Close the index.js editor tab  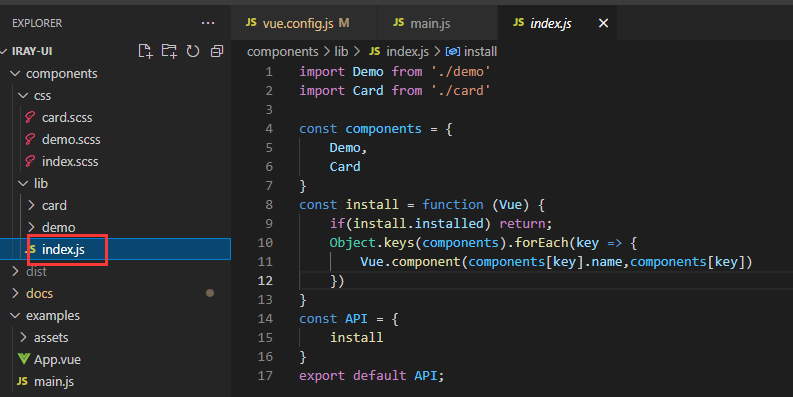click(603, 23)
